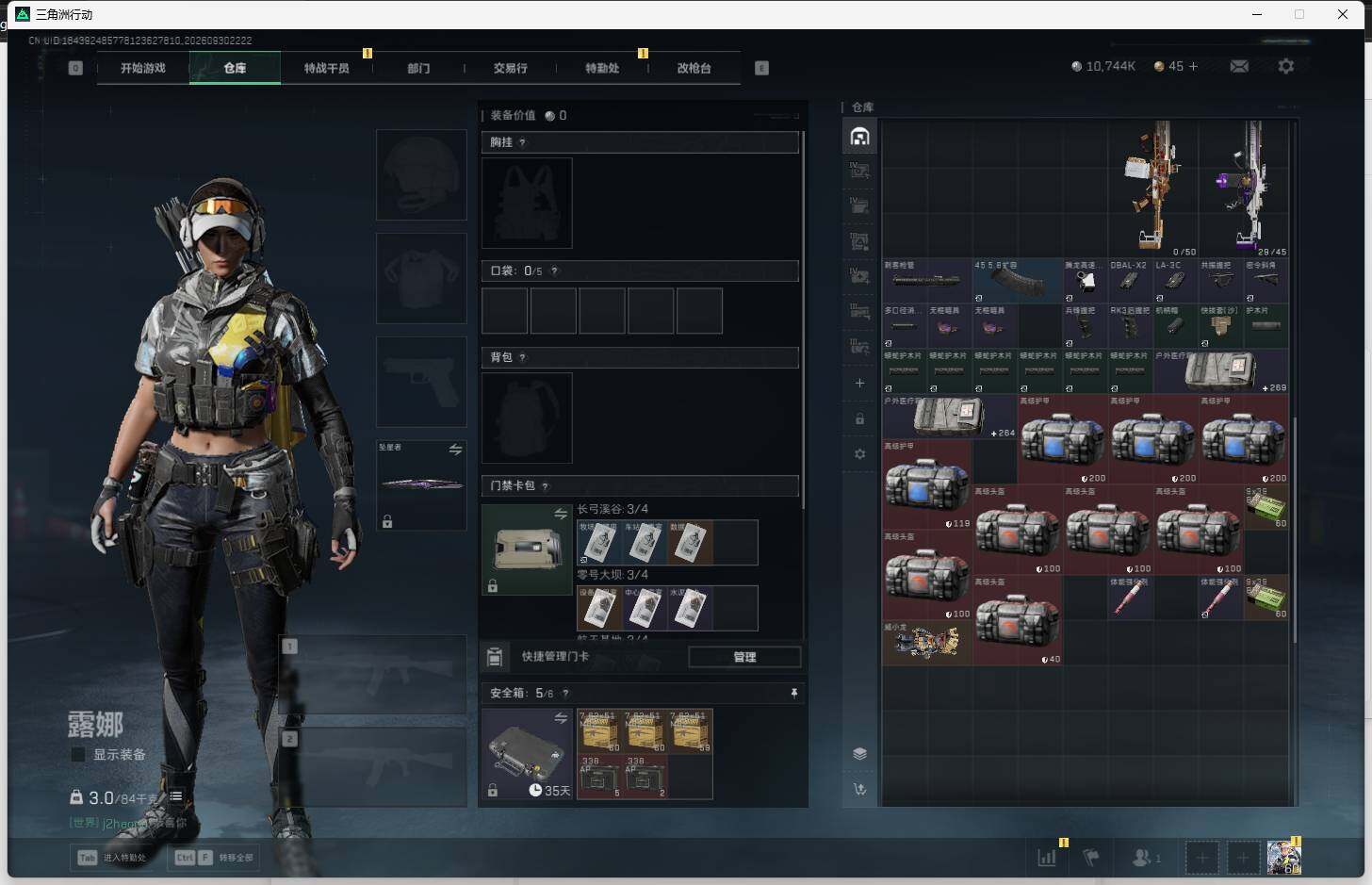Click the swap arrows on the 门禁卡包 case
Image resolution: width=1372 pixels, height=885 pixels.
561,514
